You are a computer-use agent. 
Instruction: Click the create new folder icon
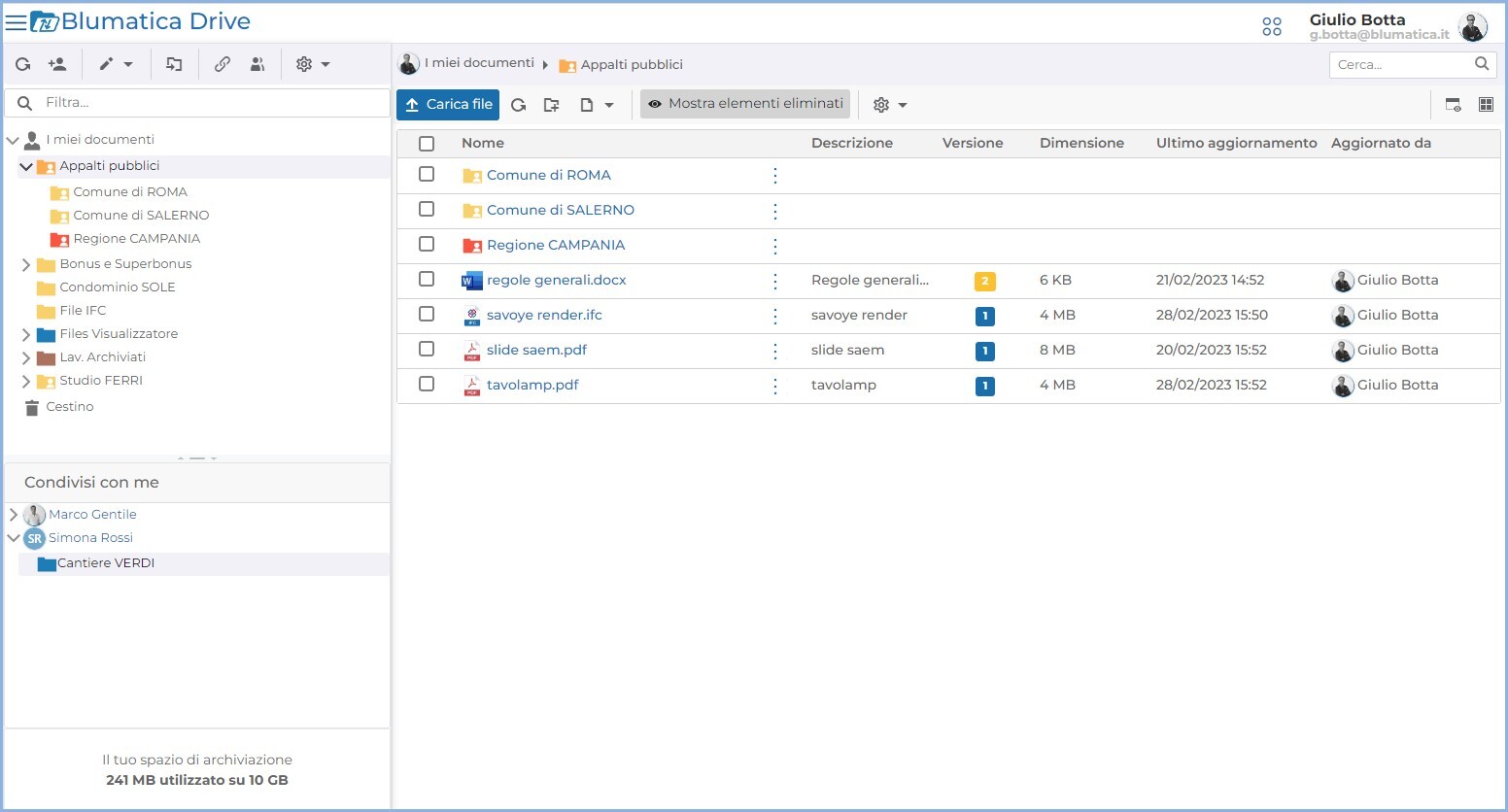pyautogui.click(x=551, y=104)
